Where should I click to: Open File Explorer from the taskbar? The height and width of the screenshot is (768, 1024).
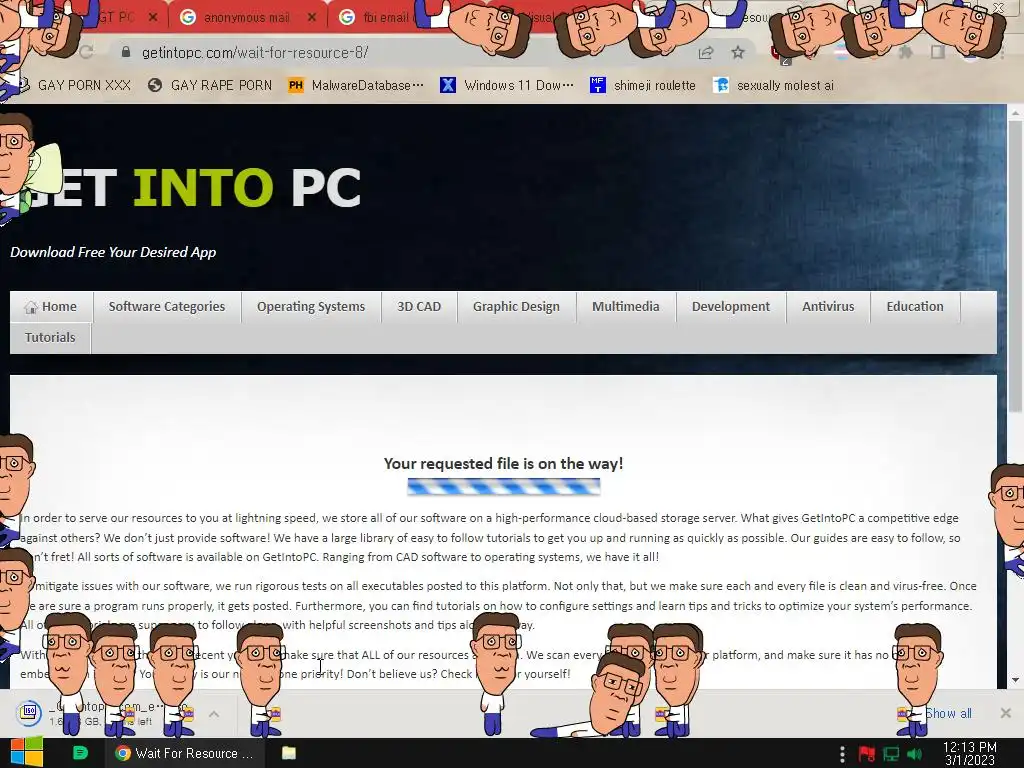(x=289, y=753)
